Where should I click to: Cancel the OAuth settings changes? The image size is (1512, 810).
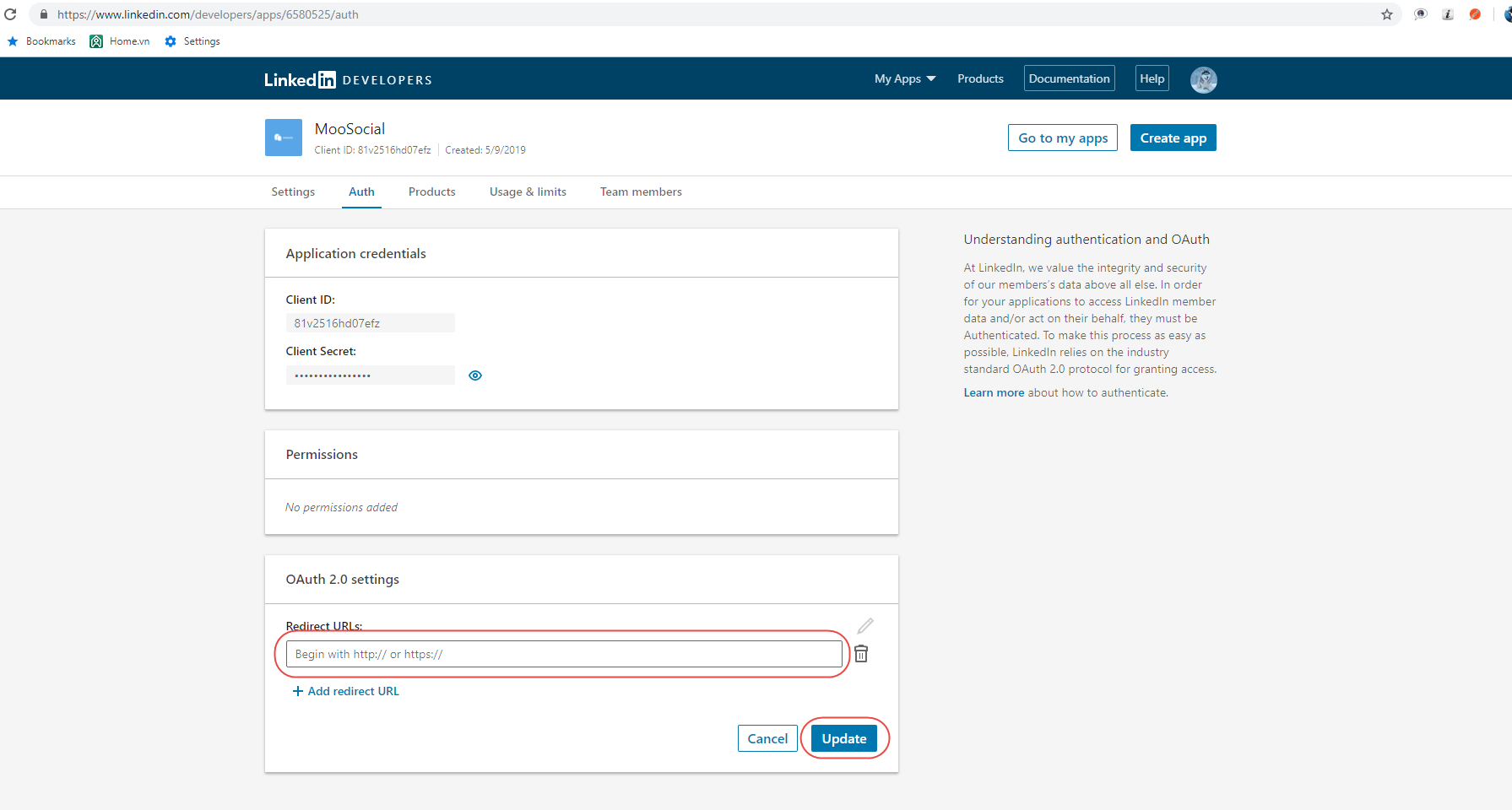(767, 738)
